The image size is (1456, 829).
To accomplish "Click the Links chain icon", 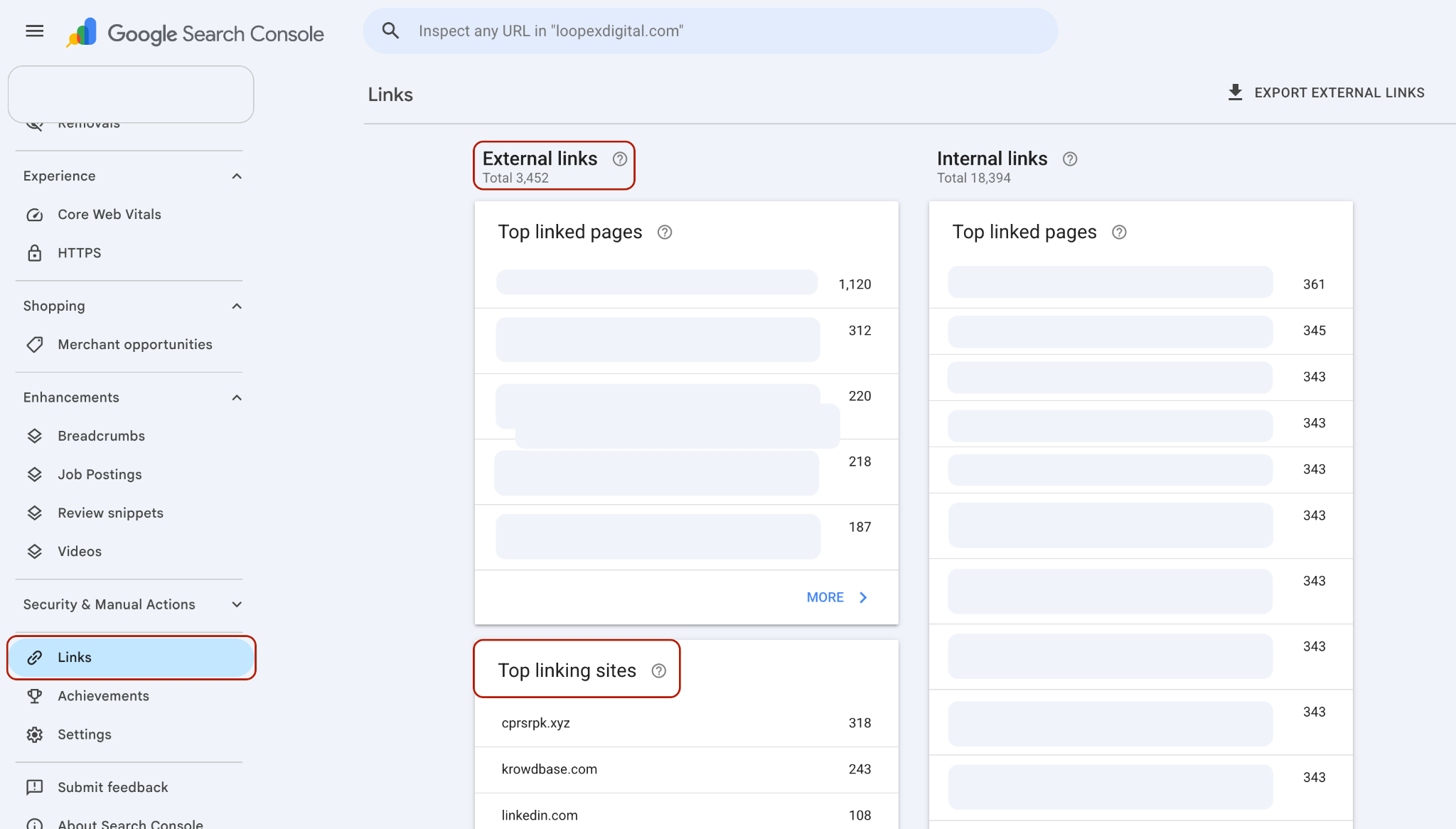I will [34, 658].
